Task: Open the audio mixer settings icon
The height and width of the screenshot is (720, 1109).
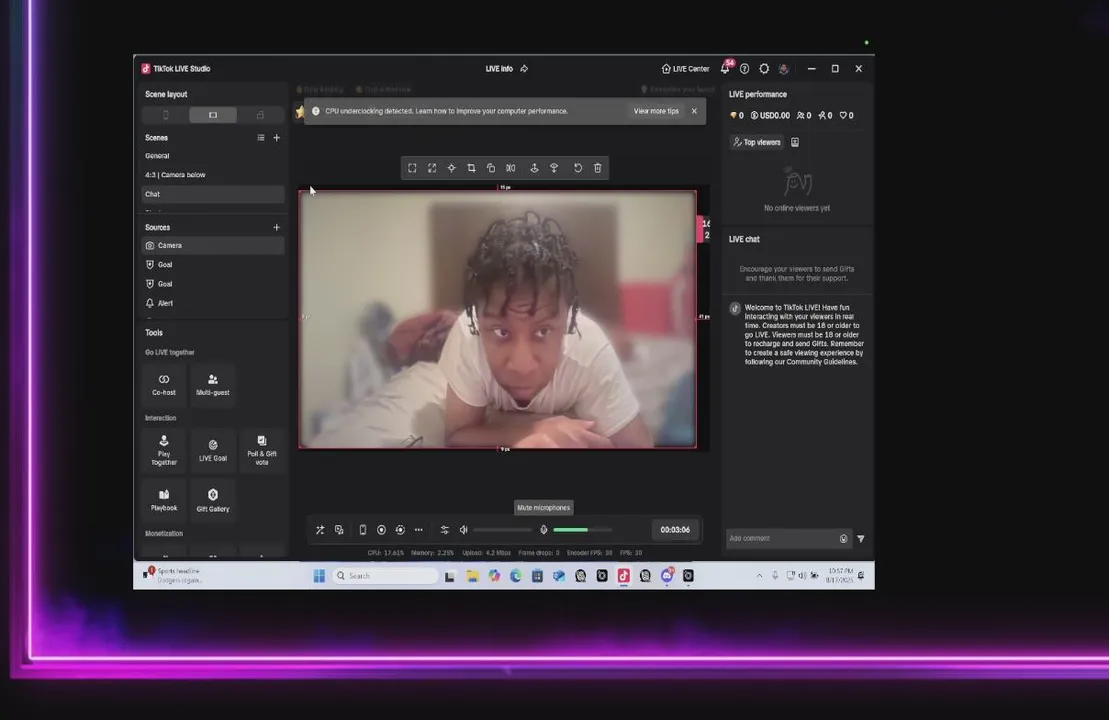Action: coord(444,530)
